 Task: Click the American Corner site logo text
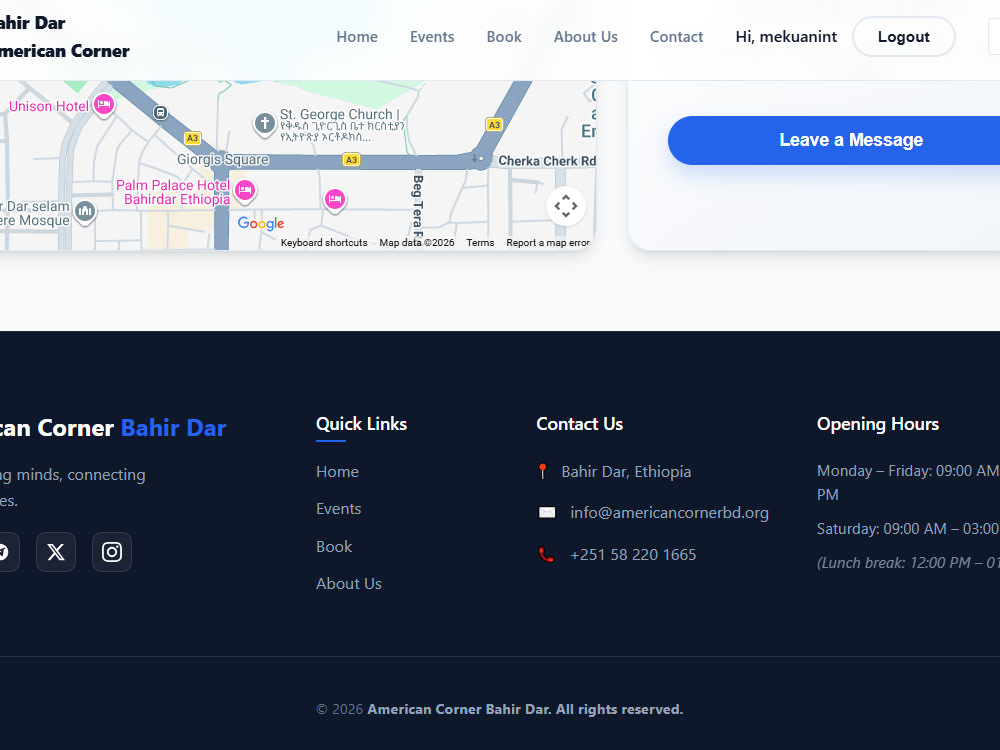64,37
